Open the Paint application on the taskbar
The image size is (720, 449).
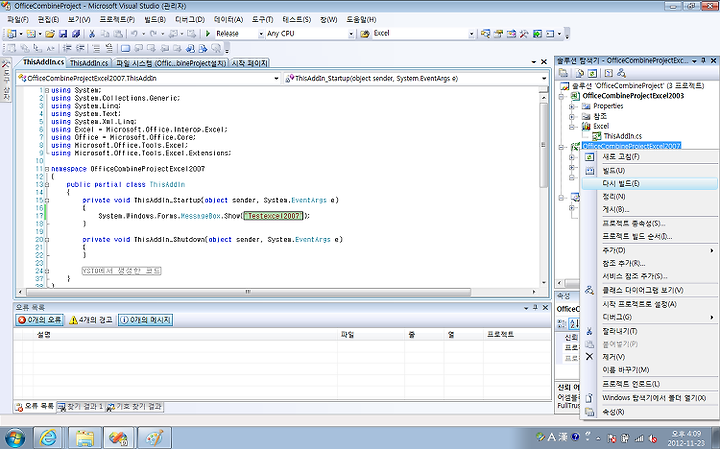(155, 438)
